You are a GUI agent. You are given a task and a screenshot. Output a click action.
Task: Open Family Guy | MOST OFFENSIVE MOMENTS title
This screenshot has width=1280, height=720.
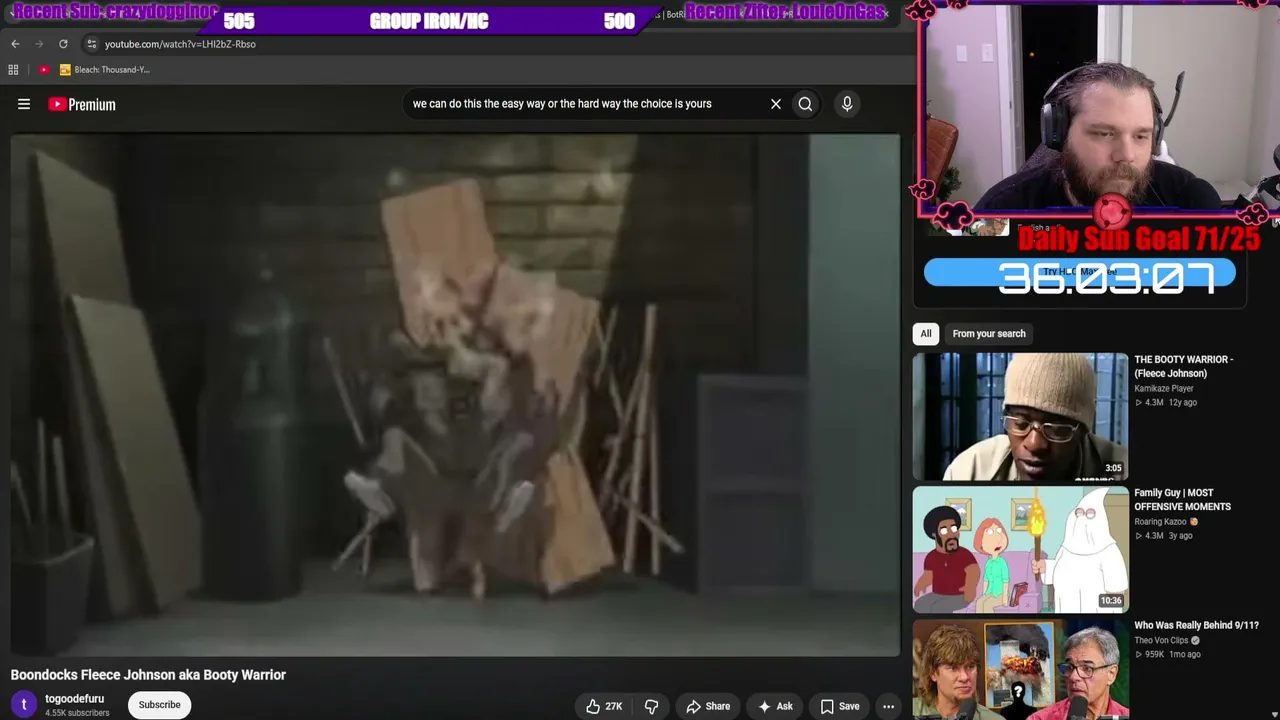click(x=1183, y=499)
